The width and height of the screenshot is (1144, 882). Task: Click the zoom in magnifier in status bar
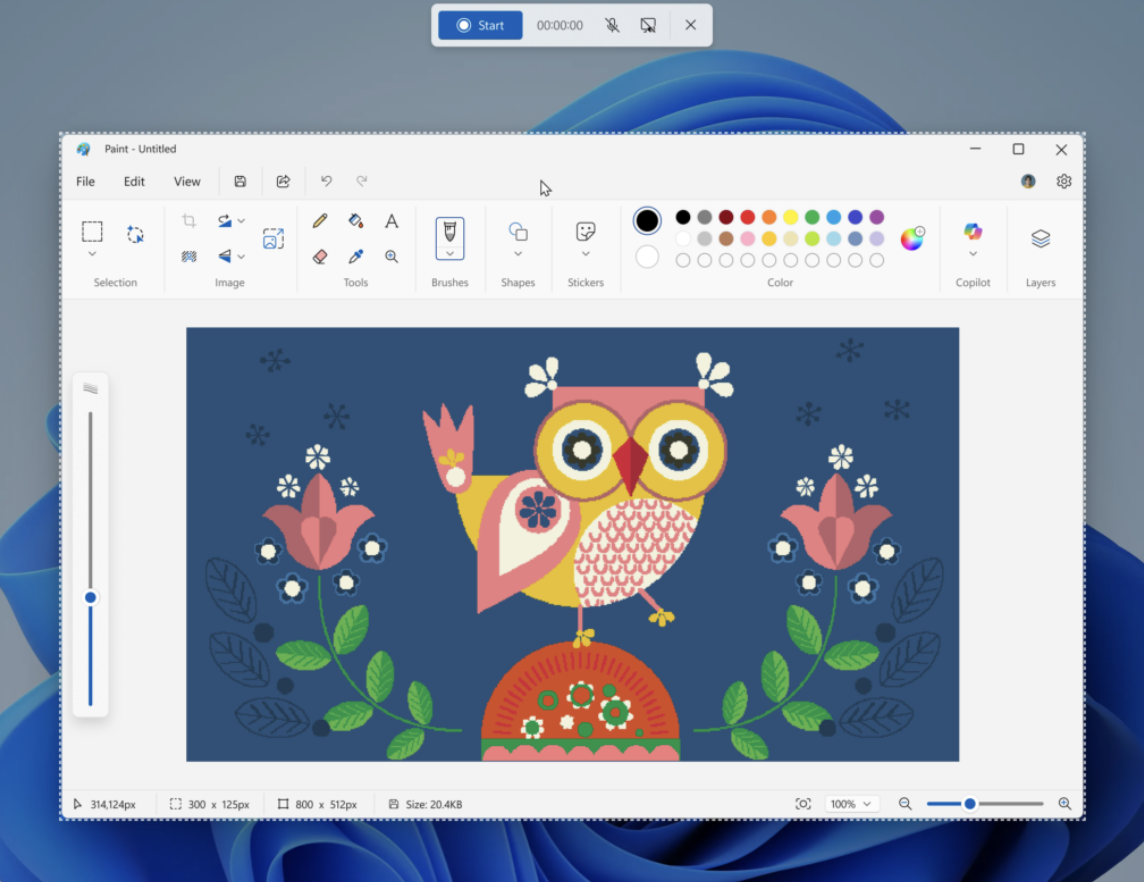pos(1064,804)
